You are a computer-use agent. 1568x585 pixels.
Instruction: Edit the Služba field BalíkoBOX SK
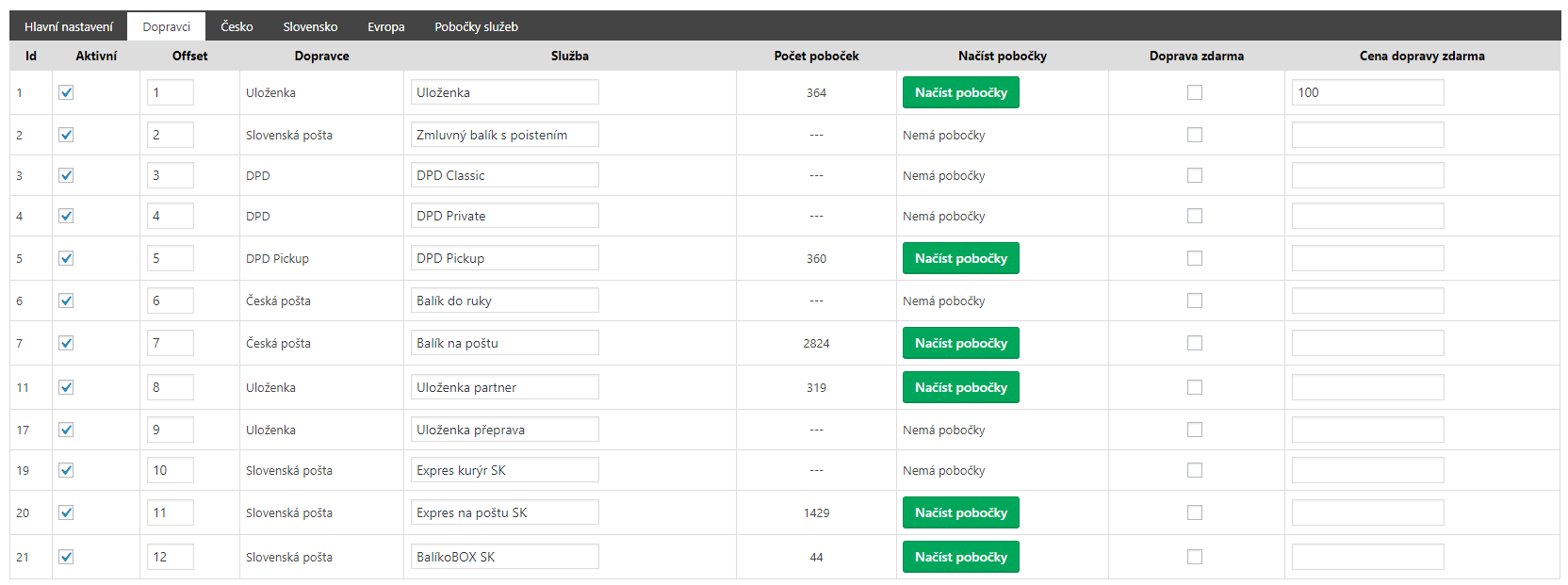(505, 557)
